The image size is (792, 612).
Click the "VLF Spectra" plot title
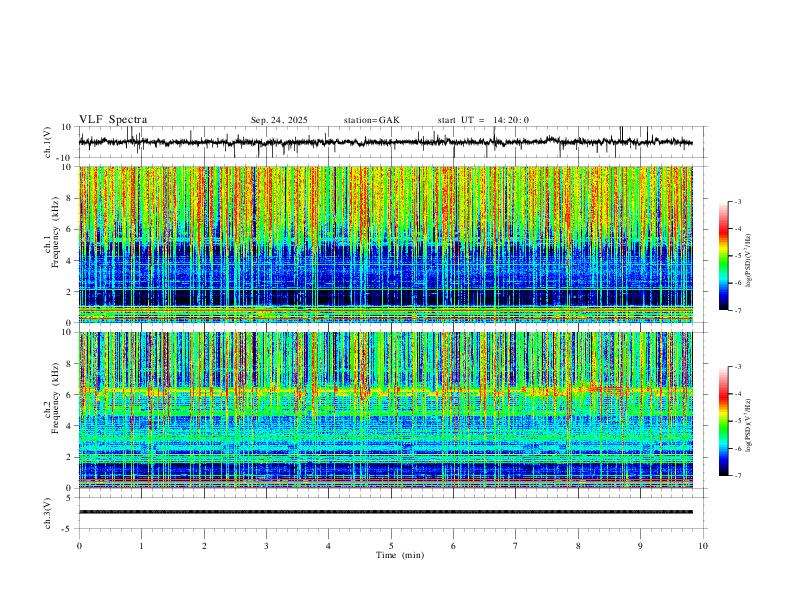pyautogui.click(x=113, y=120)
